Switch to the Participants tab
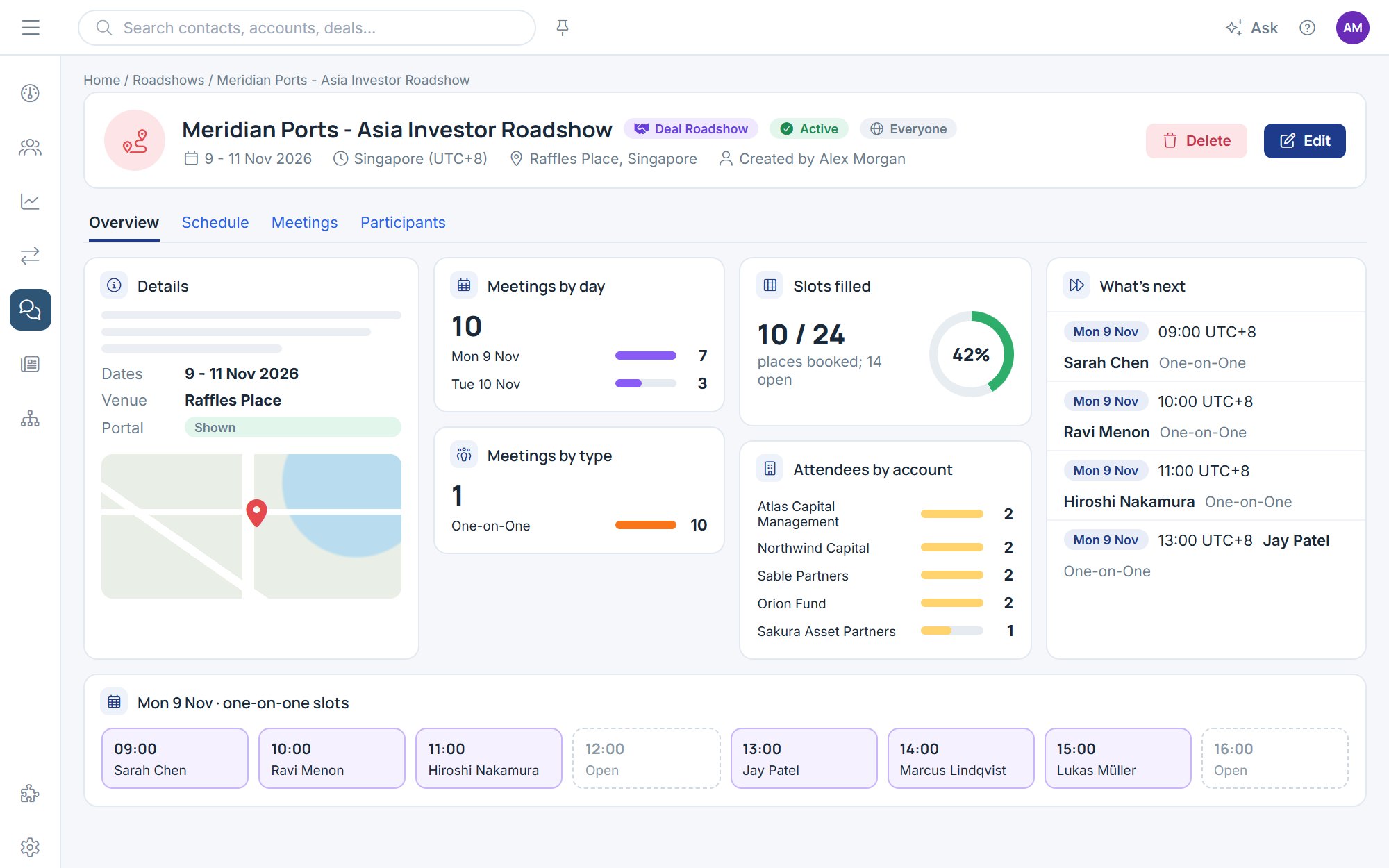 point(403,222)
